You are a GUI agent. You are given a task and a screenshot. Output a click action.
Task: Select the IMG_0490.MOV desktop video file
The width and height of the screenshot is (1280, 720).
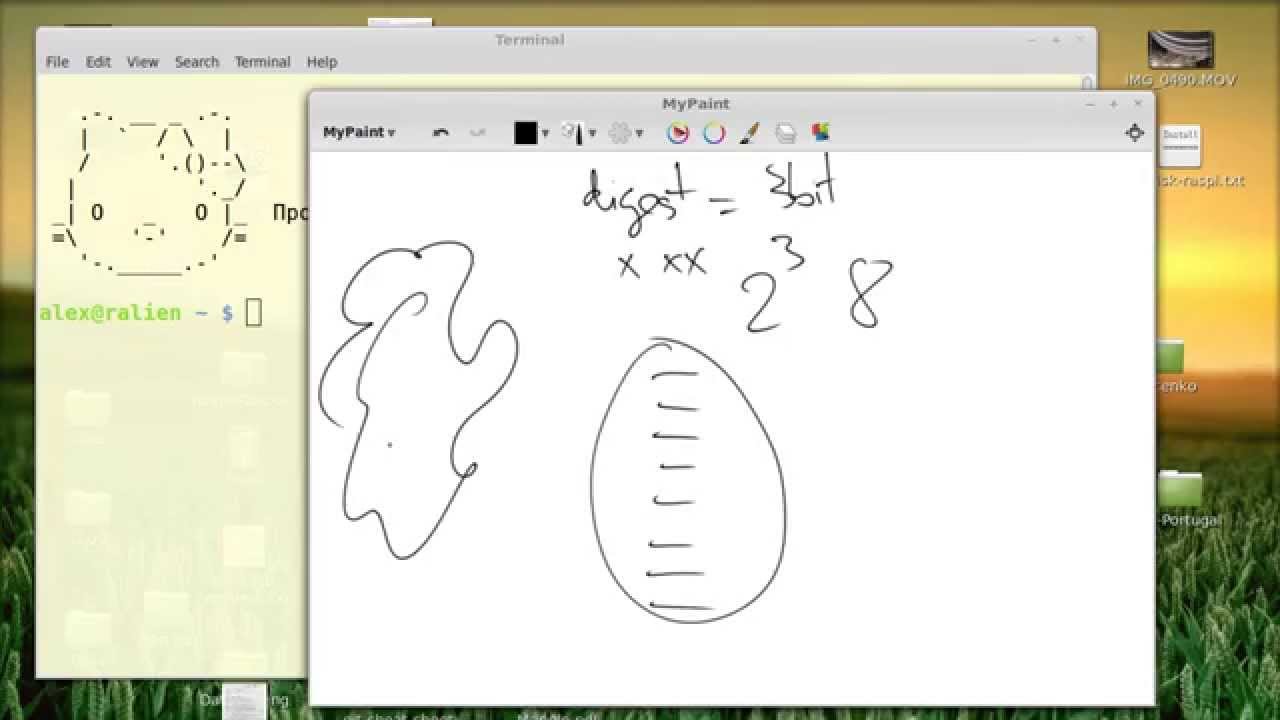point(1181,55)
